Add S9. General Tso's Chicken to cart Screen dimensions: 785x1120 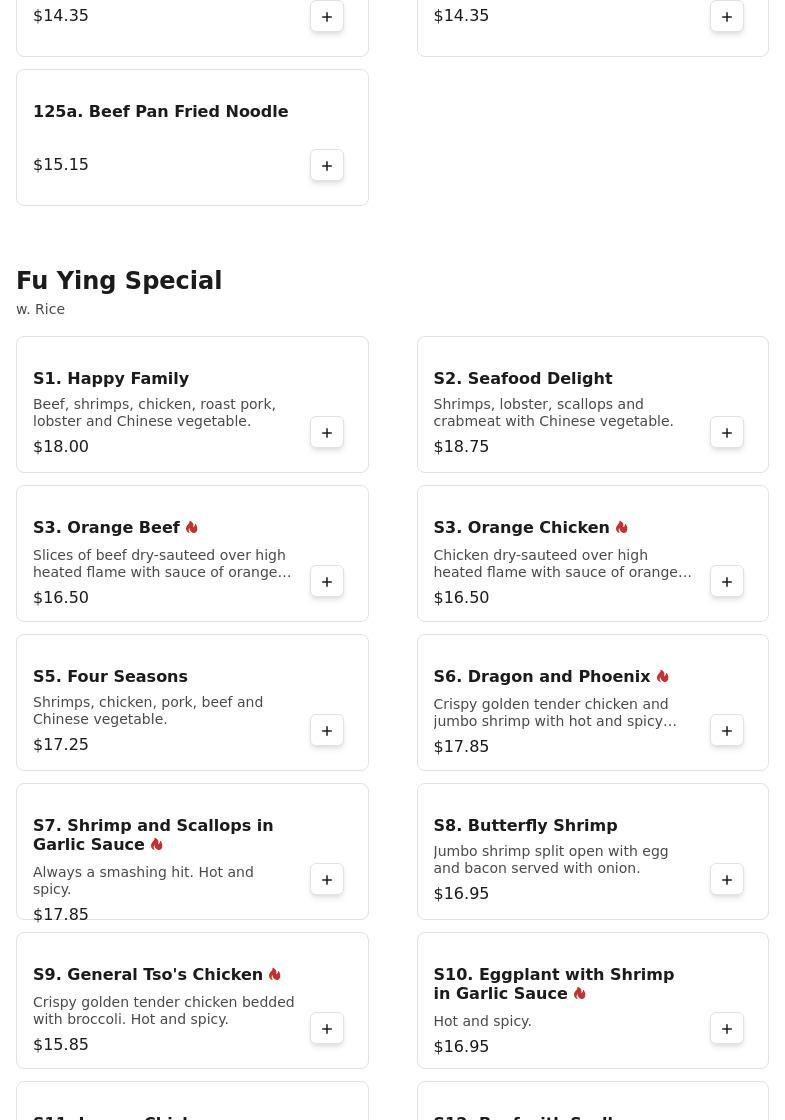327,1029
